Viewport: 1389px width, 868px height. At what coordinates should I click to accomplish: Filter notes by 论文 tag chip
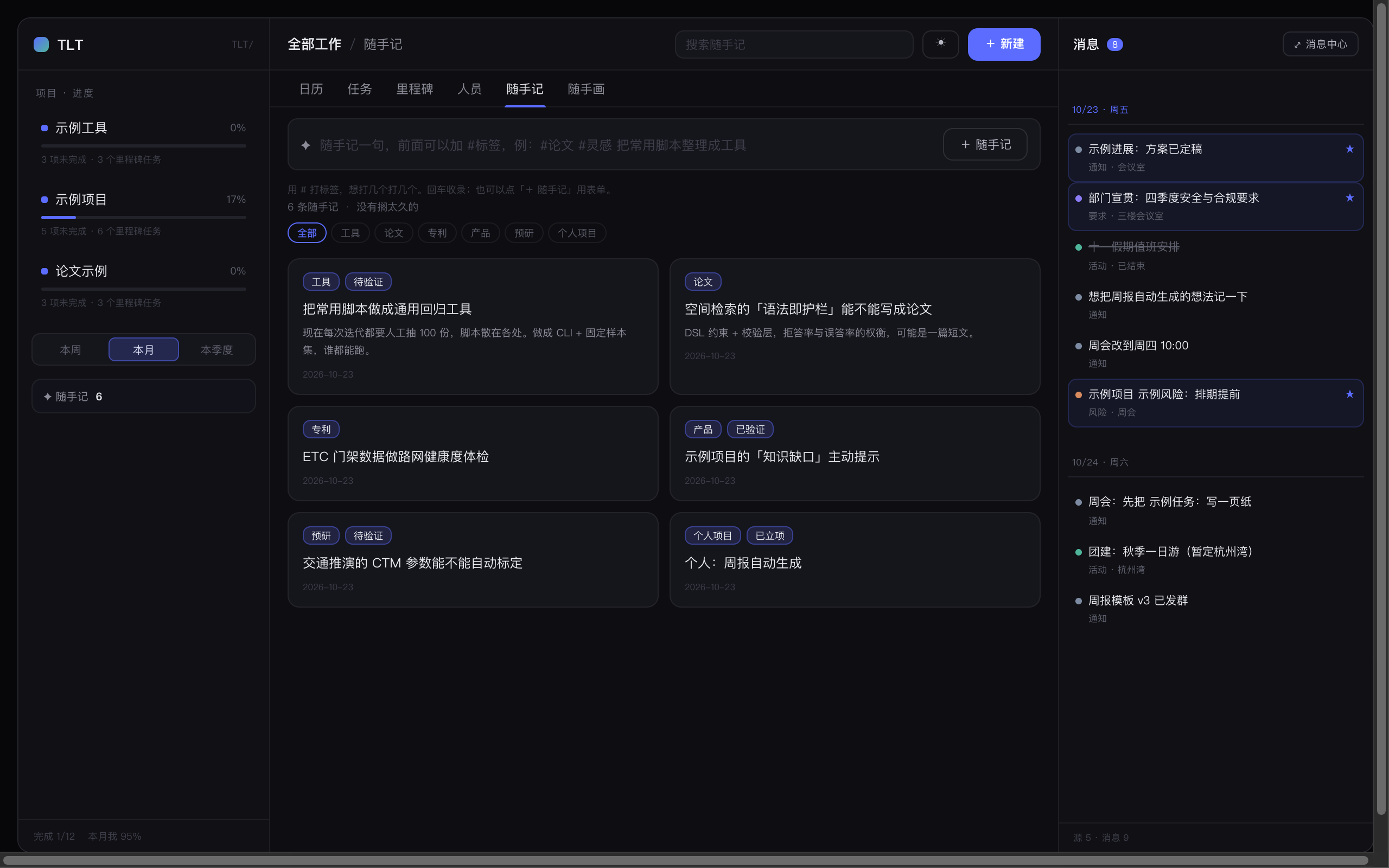[394, 233]
